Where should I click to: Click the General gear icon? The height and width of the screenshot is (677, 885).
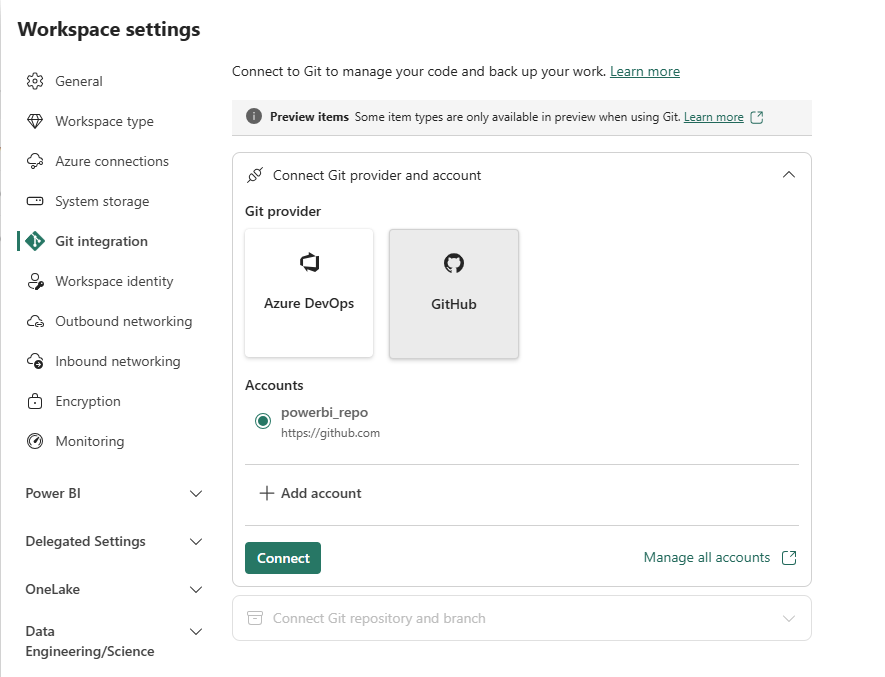(x=35, y=81)
